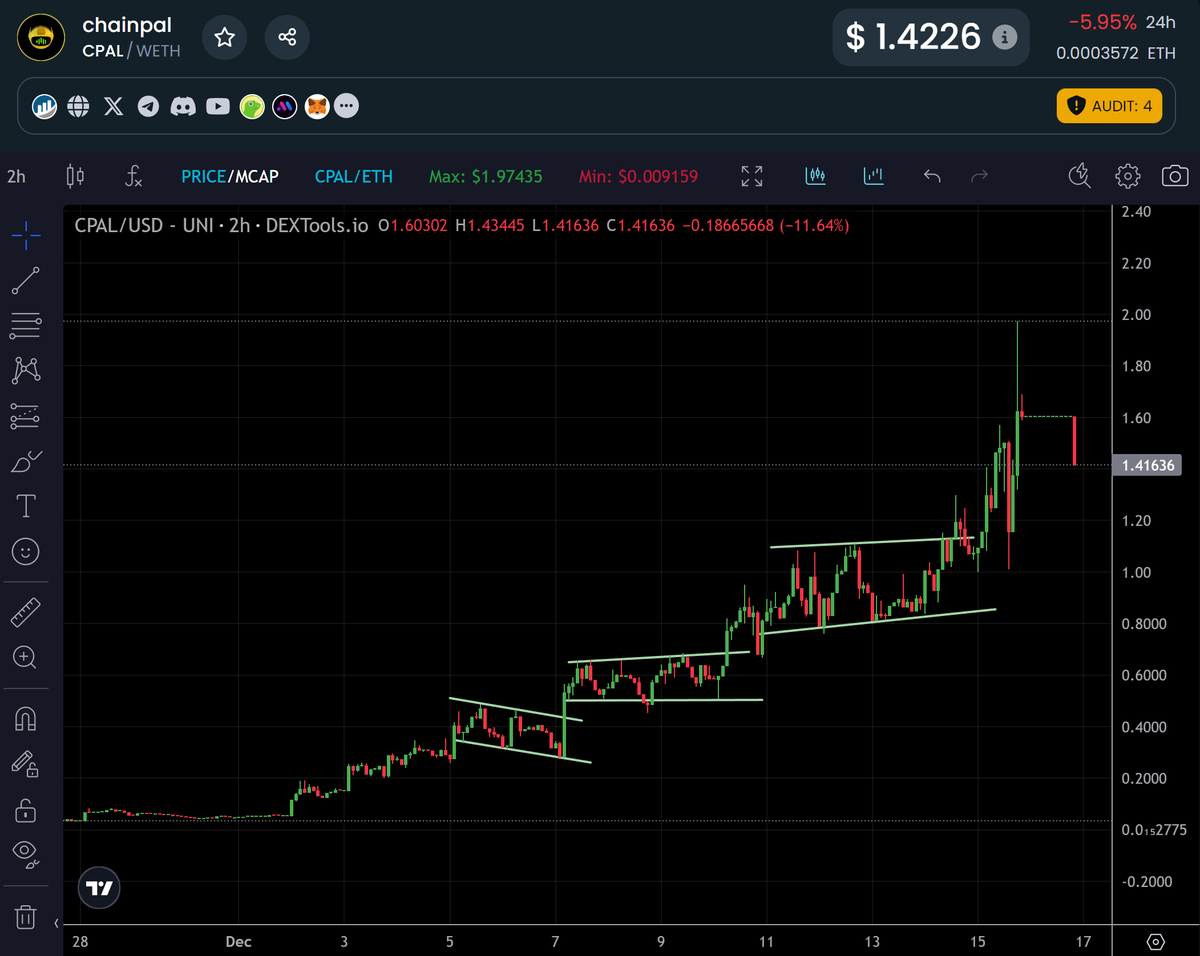Select the XABCD pattern tool
This screenshot has width=1200, height=956.
[26, 370]
